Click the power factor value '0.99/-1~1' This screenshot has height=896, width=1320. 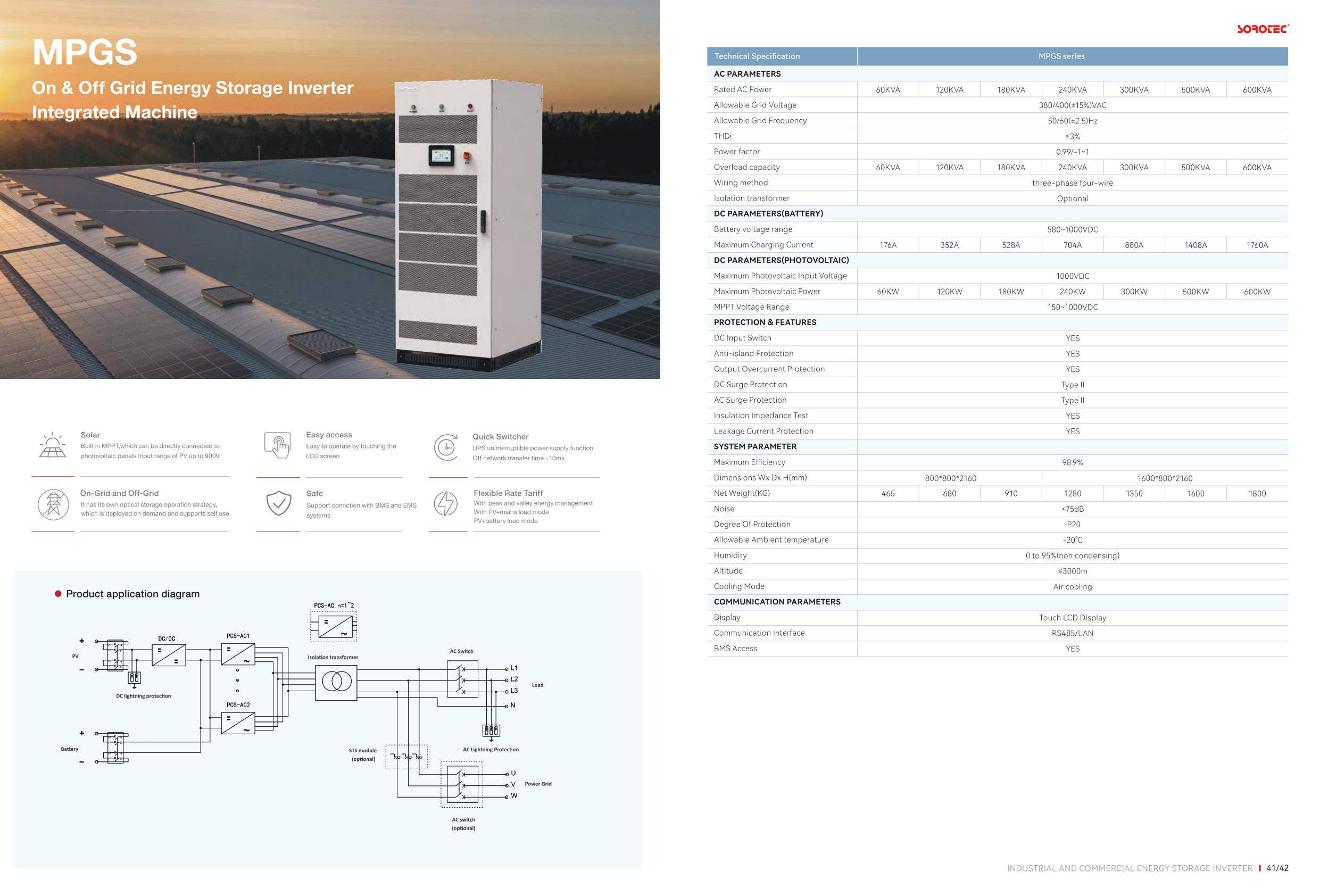click(1073, 152)
